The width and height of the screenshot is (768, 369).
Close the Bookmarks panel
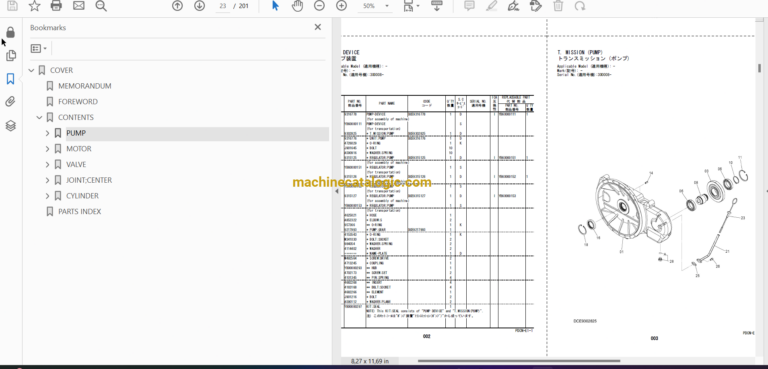point(317,27)
